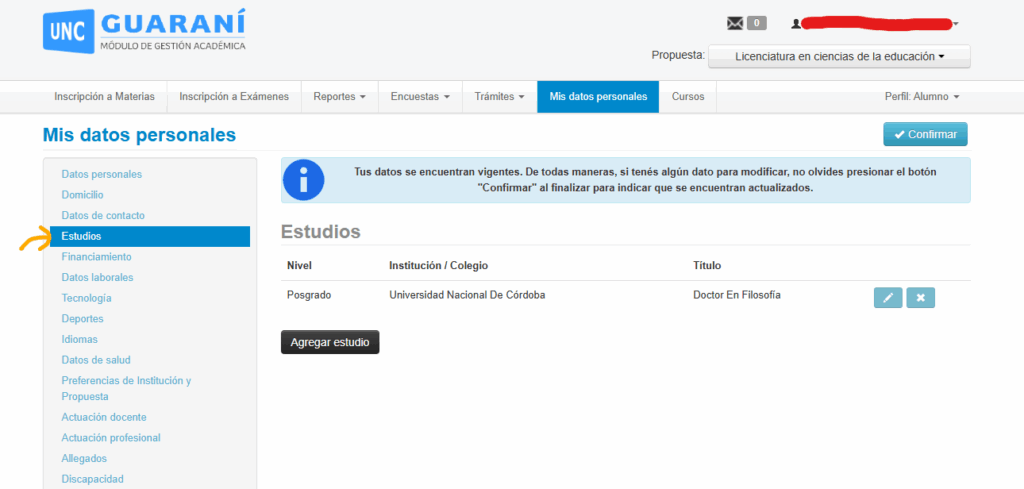Switch to Inscripción a Exámenes tab
The width and height of the screenshot is (1024, 489).
(x=234, y=97)
